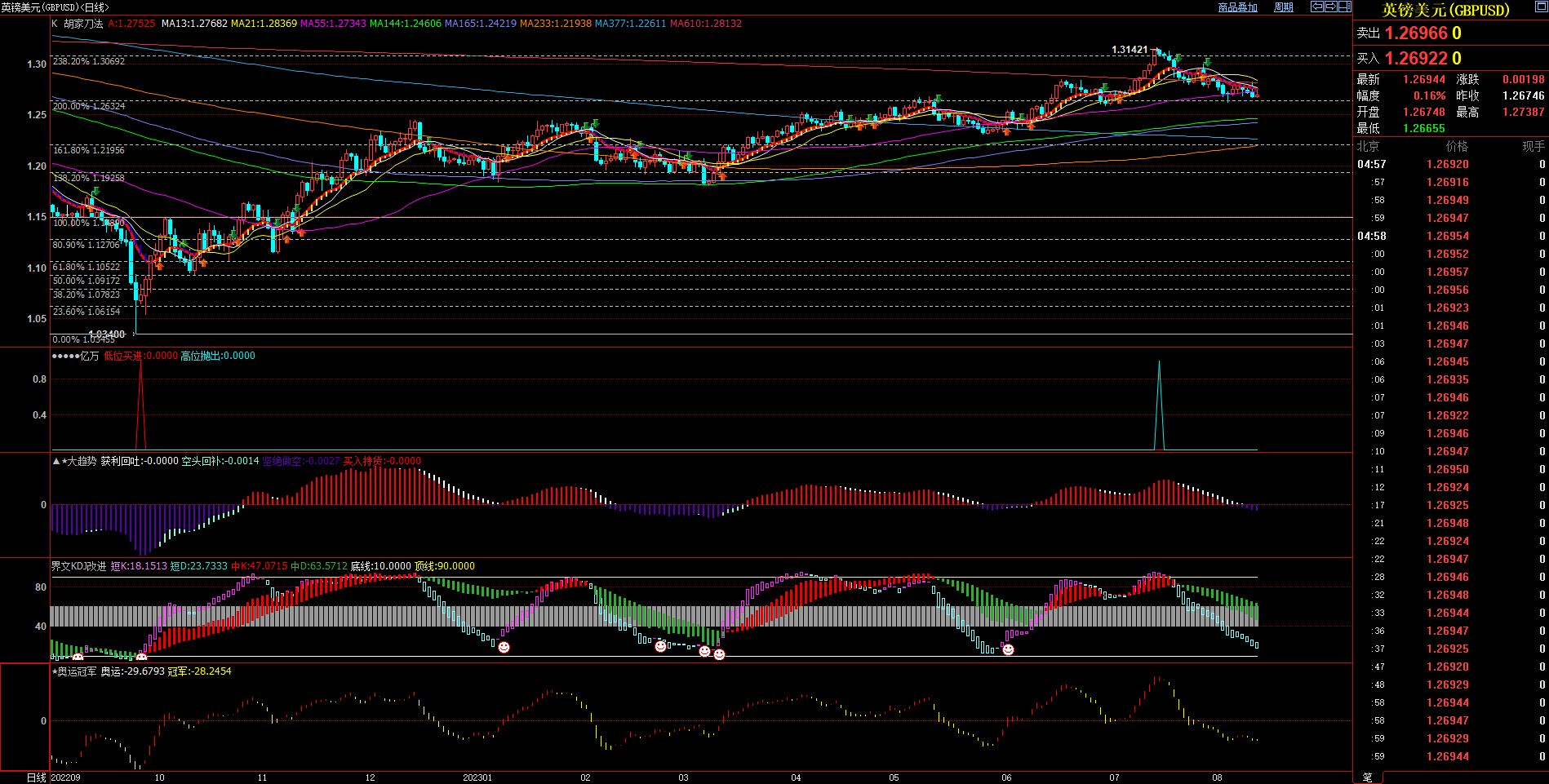The image size is (1549, 784).
Task: Click the 英镑美元(GBPUSD)<日线> chart title
Action: click(55, 7)
